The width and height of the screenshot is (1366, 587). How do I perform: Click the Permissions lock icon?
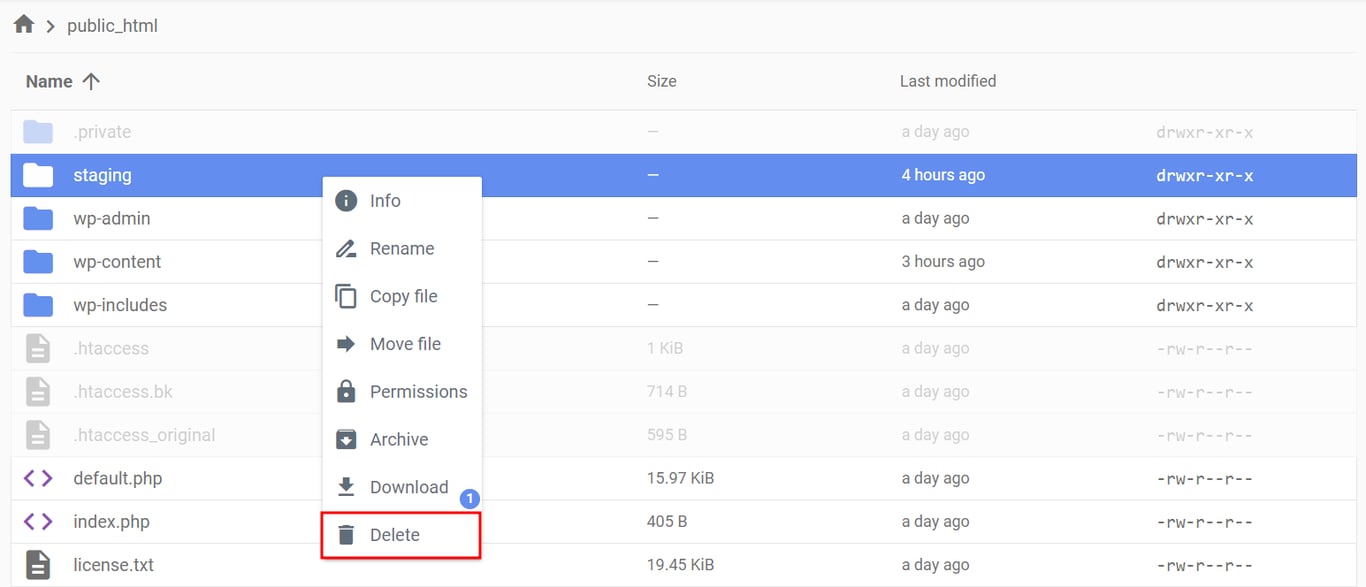point(345,391)
